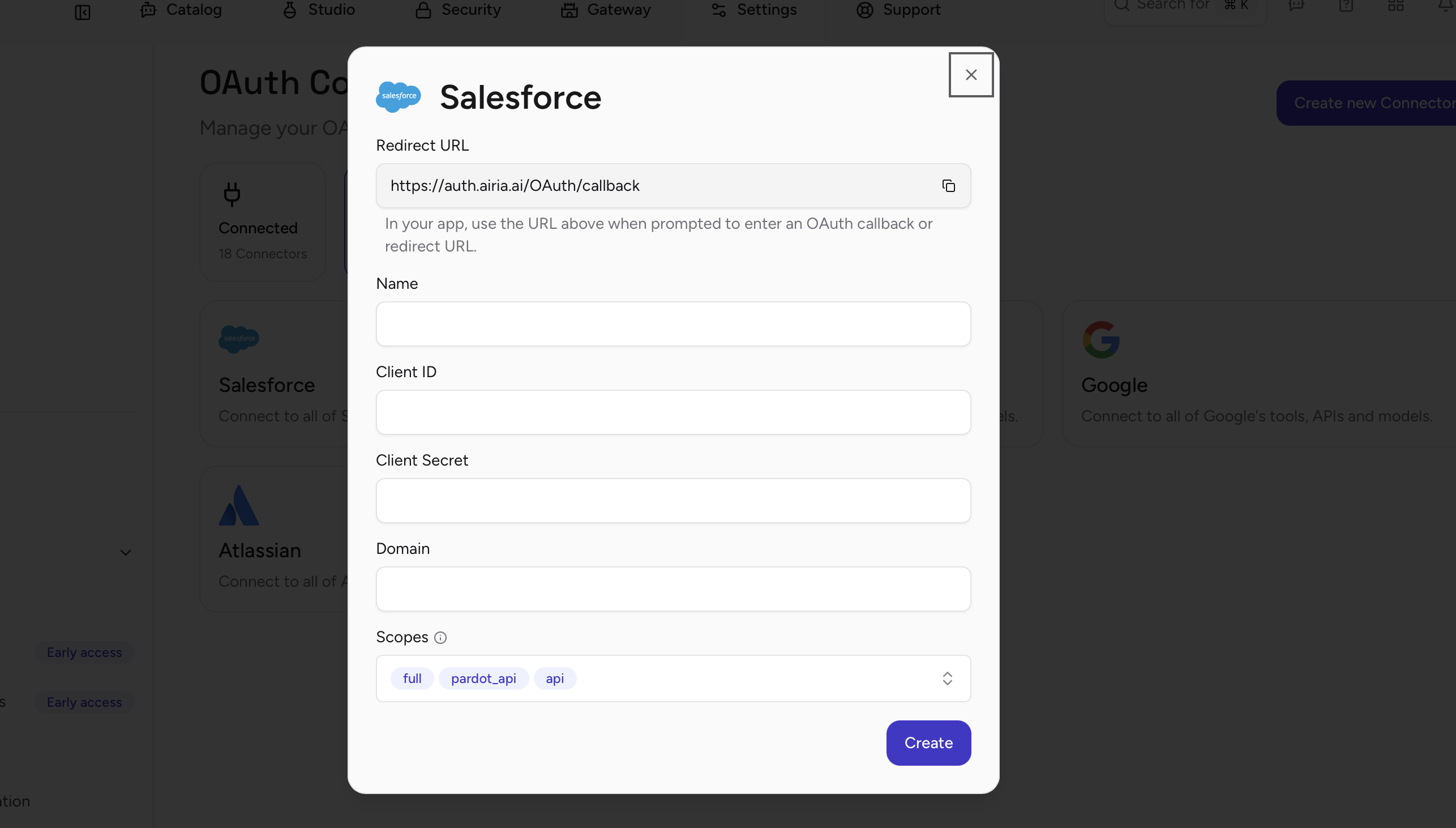
Task: Collapse the left sidebar panel
Action: (83, 11)
